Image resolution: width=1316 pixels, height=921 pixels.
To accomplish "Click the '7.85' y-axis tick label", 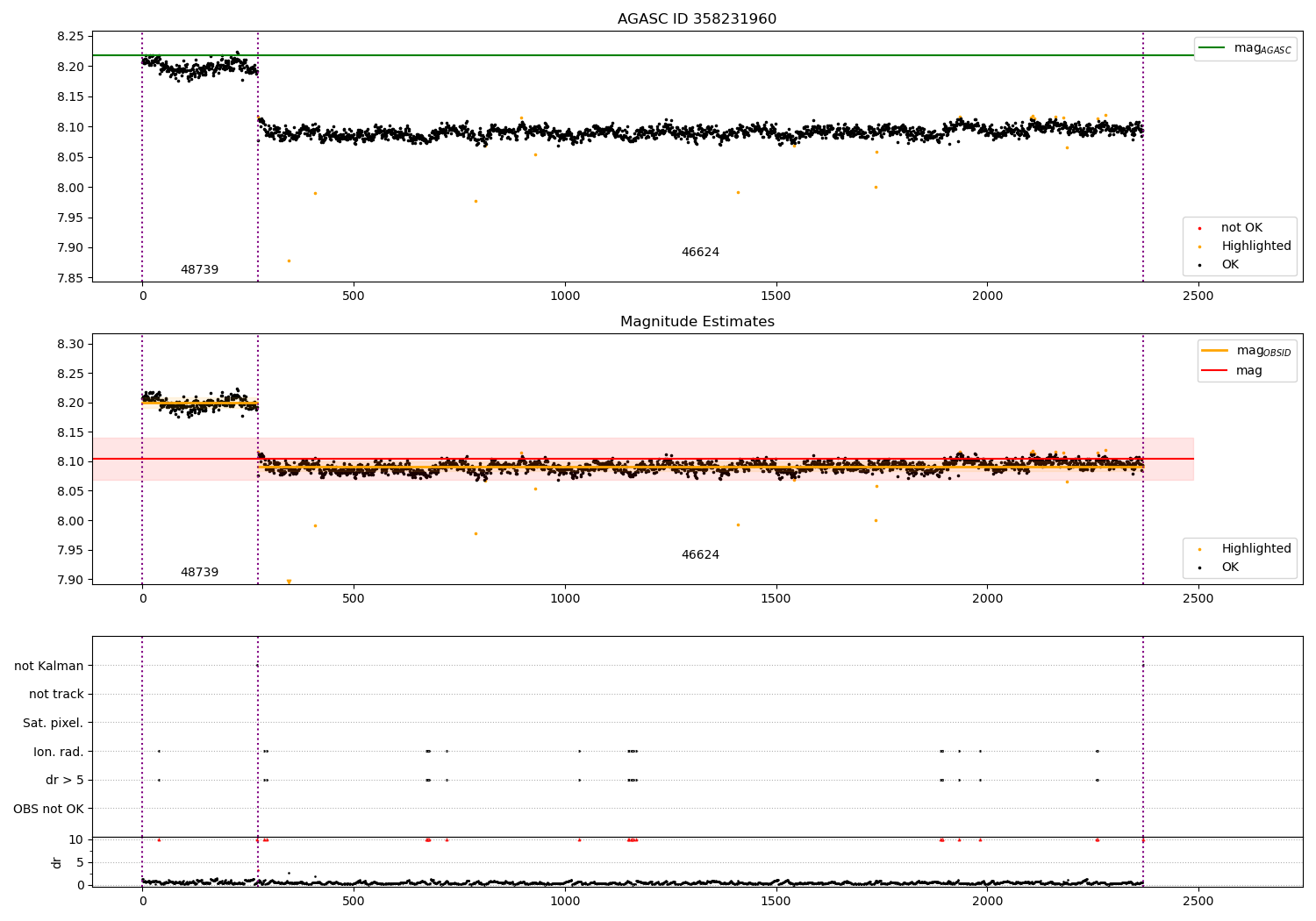I will point(70,279).
